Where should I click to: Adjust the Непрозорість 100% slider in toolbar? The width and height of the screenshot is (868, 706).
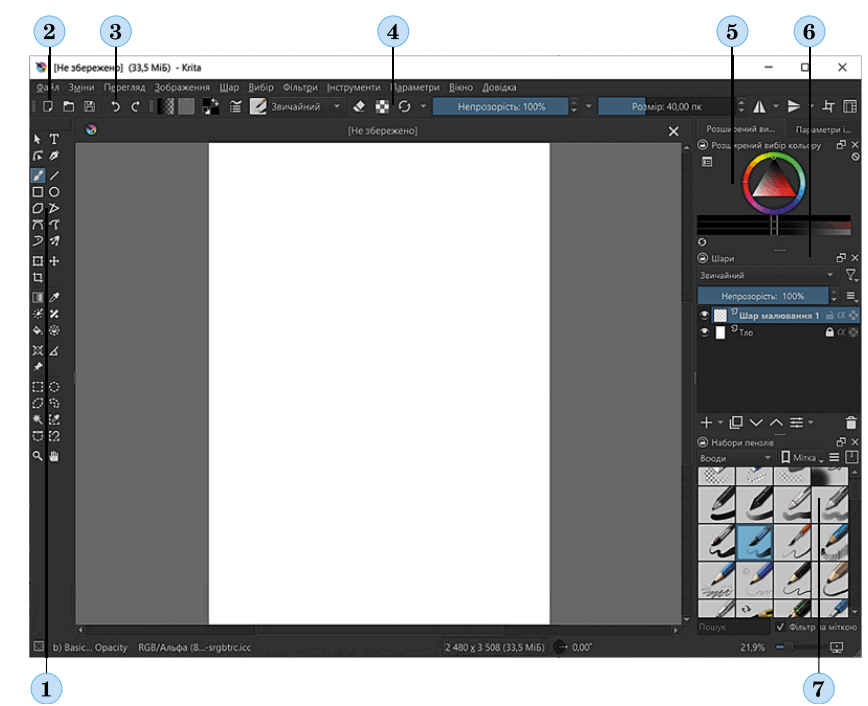click(501, 106)
